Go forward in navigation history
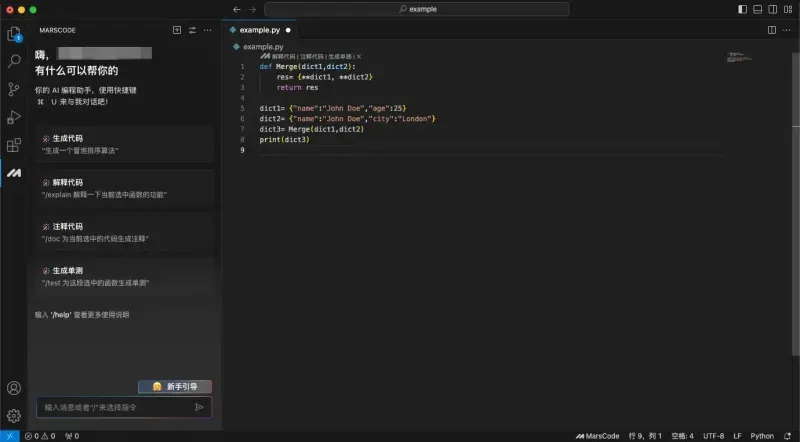The width and height of the screenshot is (800, 442). [x=252, y=9]
